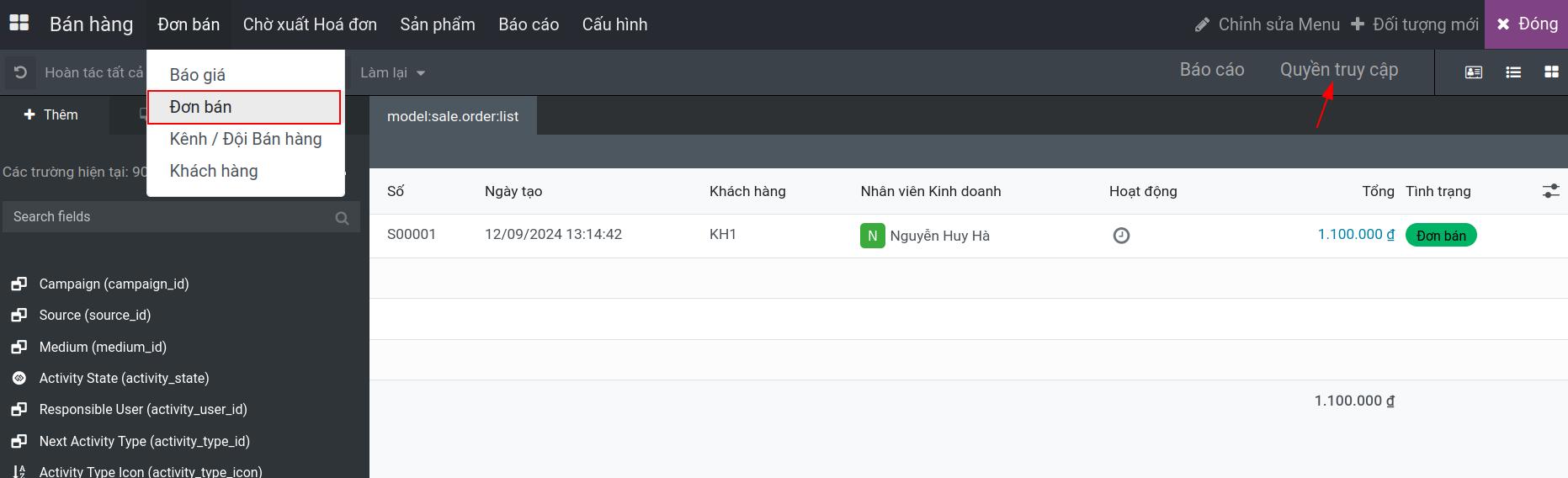Image resolution: width=1568 pixels, height=478 pixels.
Task: Open order S00001 row
Action: click(x=968, y=236)
